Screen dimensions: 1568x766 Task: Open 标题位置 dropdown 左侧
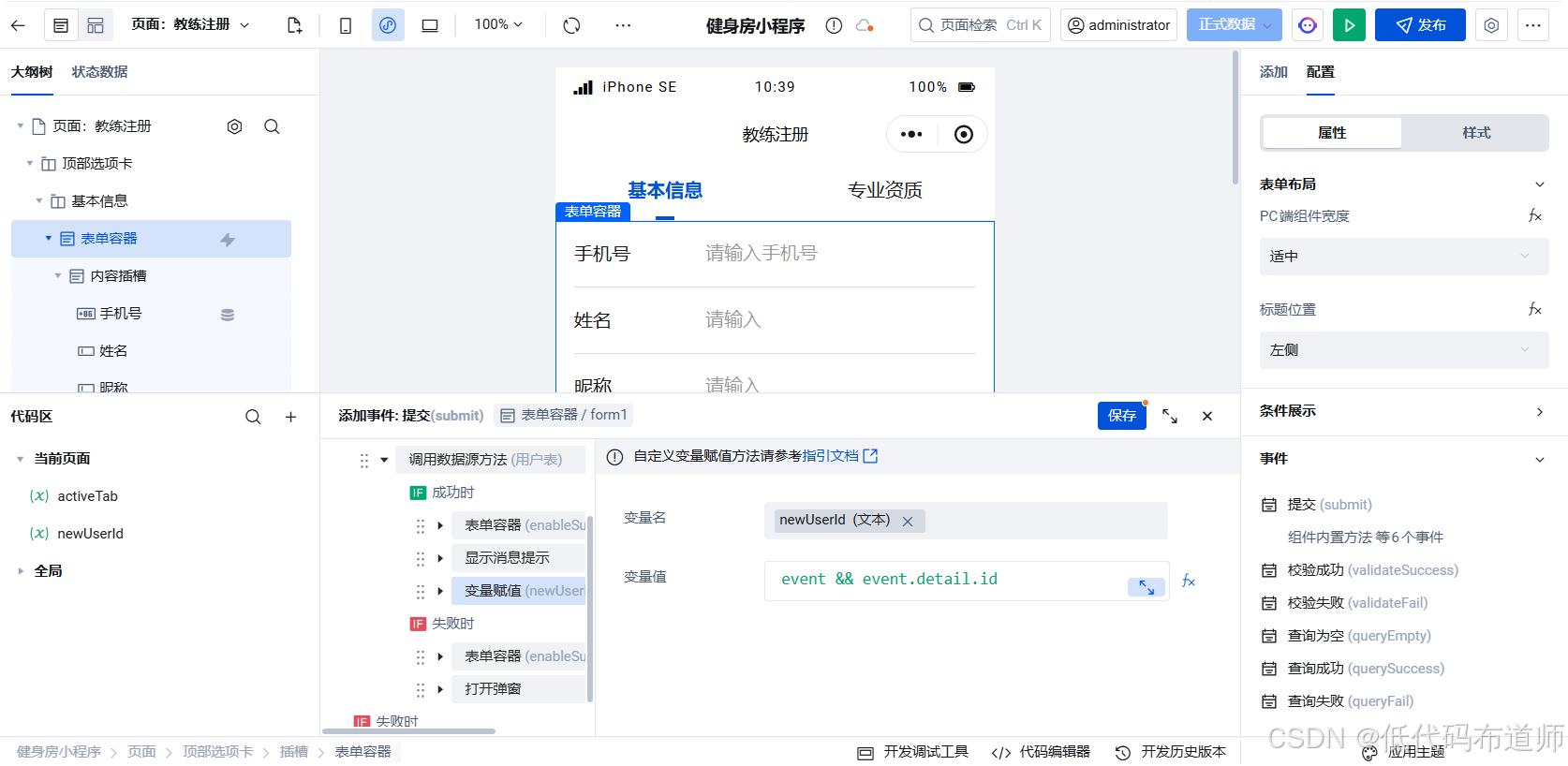click(x=1403, y=350)
